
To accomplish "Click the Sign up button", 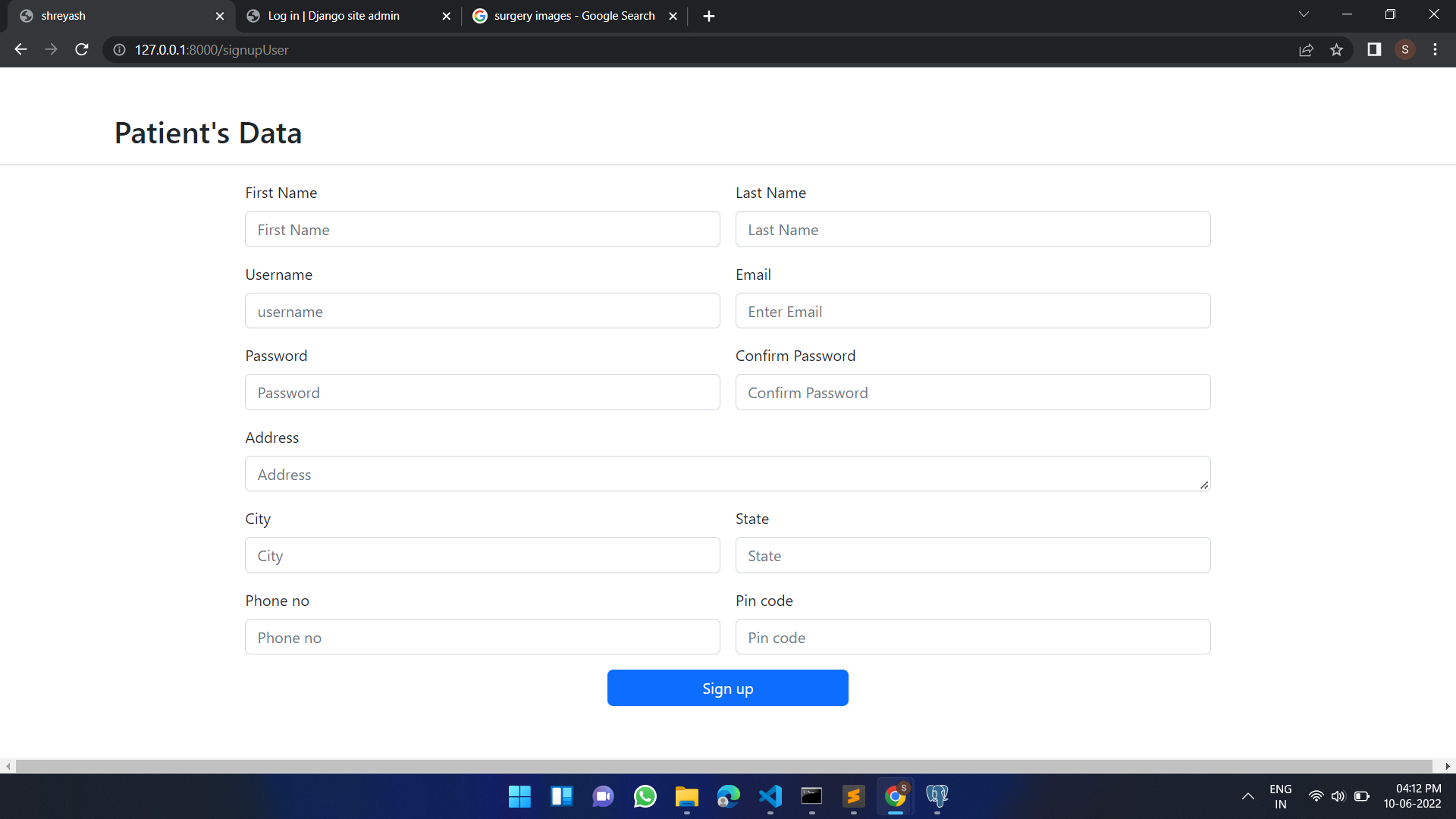I will 727,688.
